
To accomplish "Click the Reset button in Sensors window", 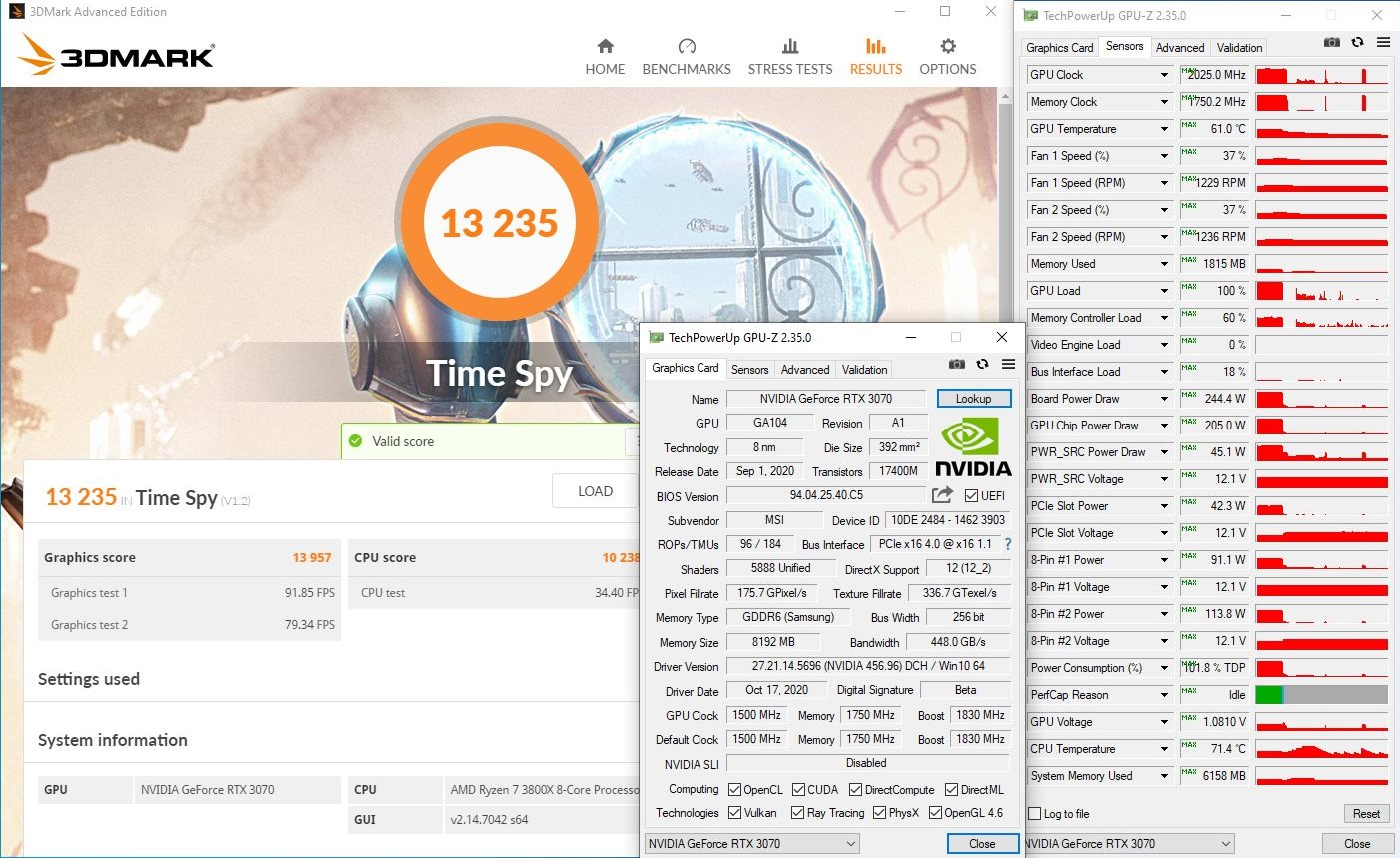I will pyautogui.click(x=1366, y=814).
